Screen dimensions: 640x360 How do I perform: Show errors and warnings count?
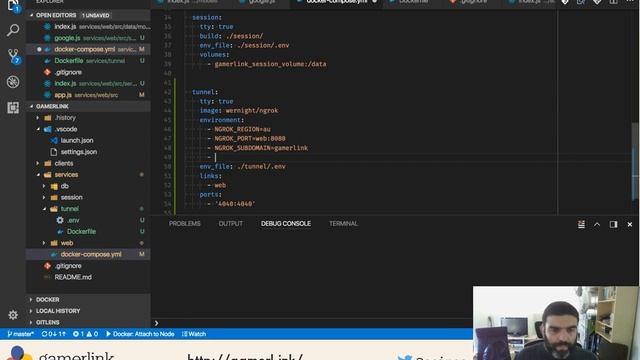tap(85, 334)
